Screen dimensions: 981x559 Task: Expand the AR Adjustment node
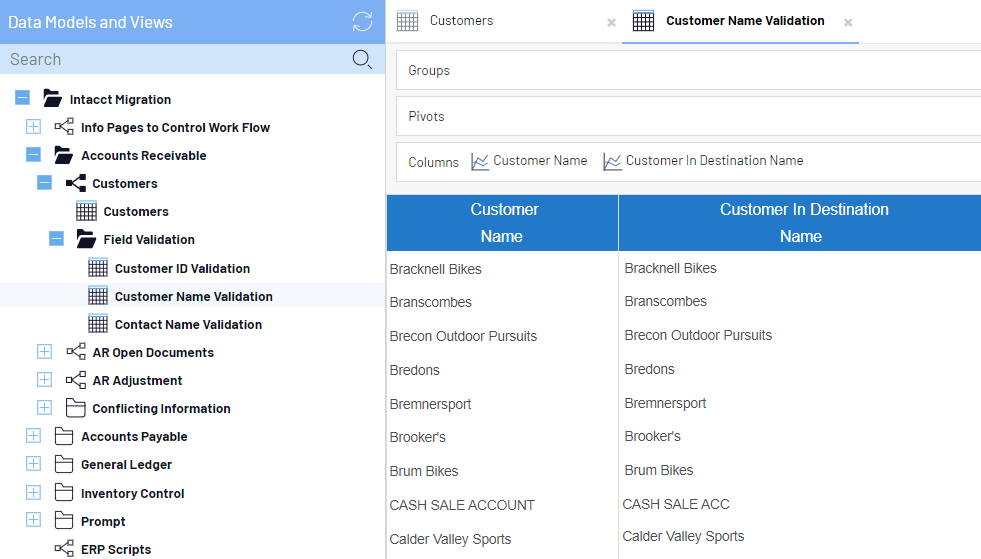pos(44,380)
